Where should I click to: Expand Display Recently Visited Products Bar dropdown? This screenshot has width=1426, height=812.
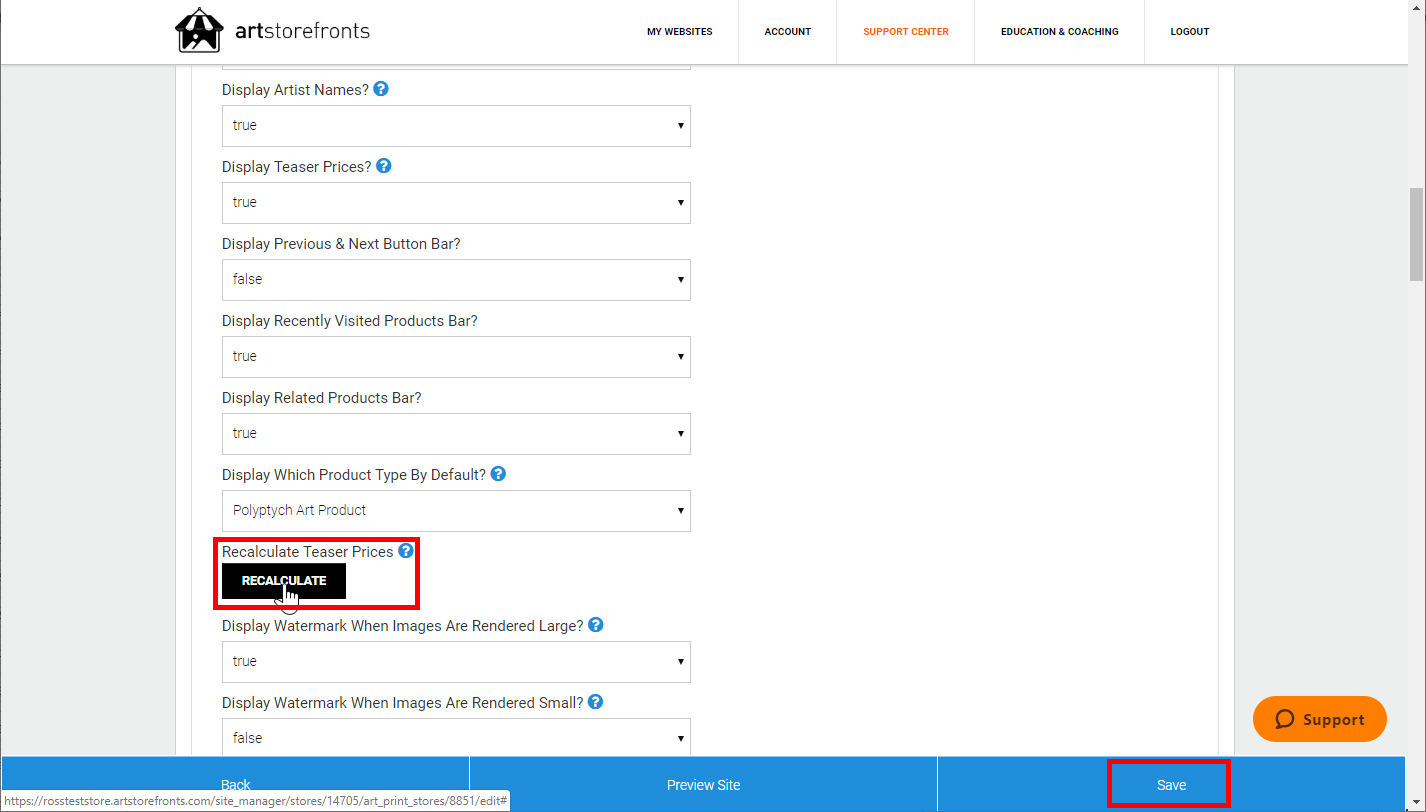pos(456,357)
